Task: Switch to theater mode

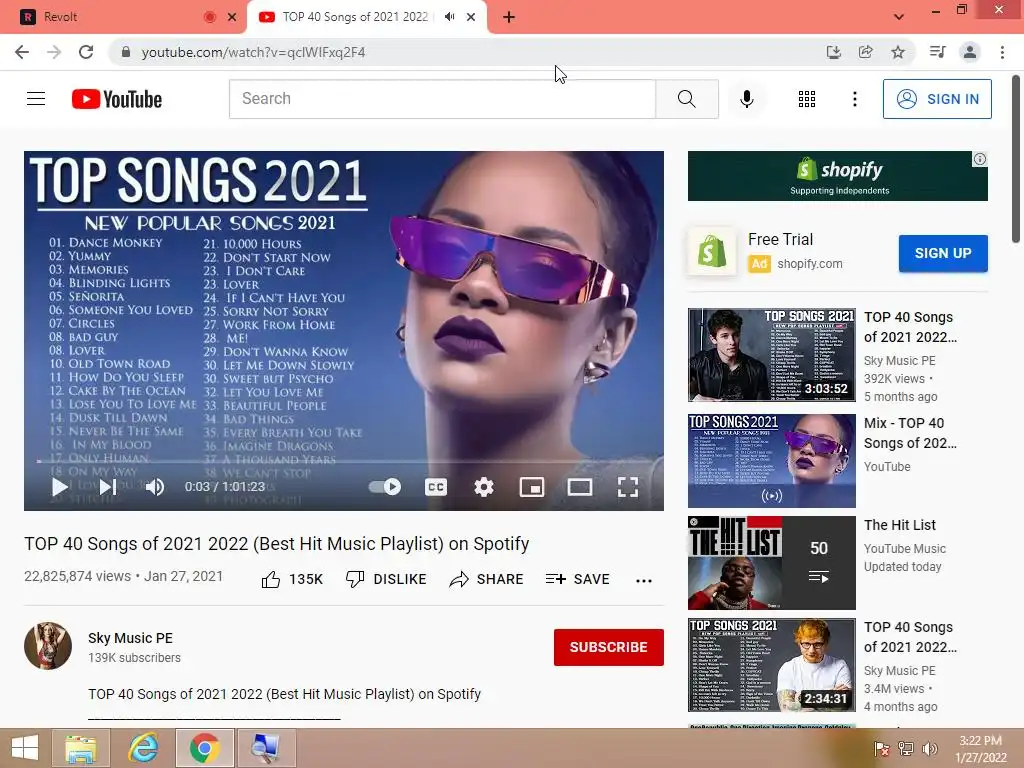Action: [x=579, y=487]
